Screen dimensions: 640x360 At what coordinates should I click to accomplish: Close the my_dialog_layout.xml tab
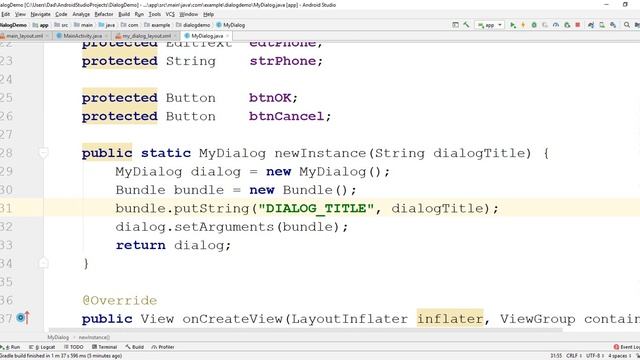175,36
